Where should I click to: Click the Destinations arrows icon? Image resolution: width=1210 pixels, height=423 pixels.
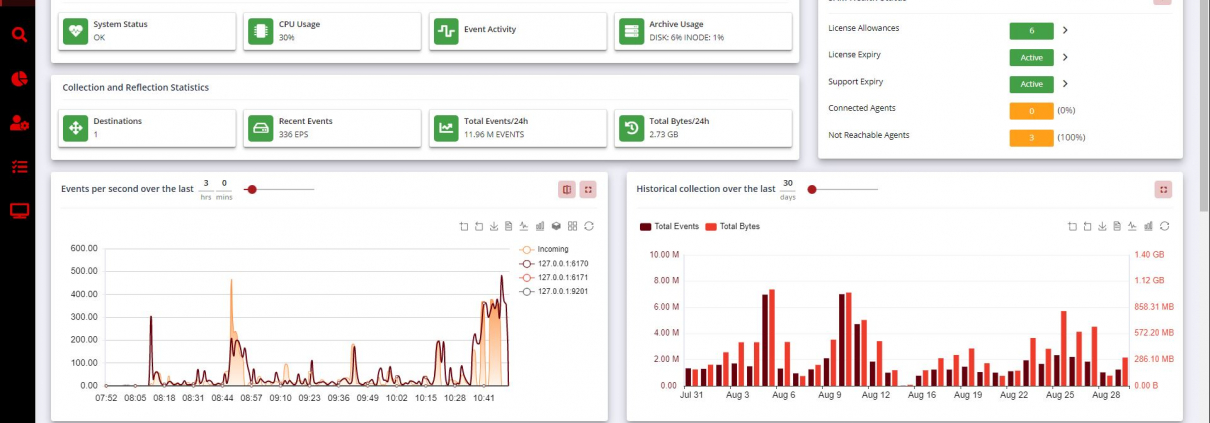pyautogui.click(x=75, y=127)
